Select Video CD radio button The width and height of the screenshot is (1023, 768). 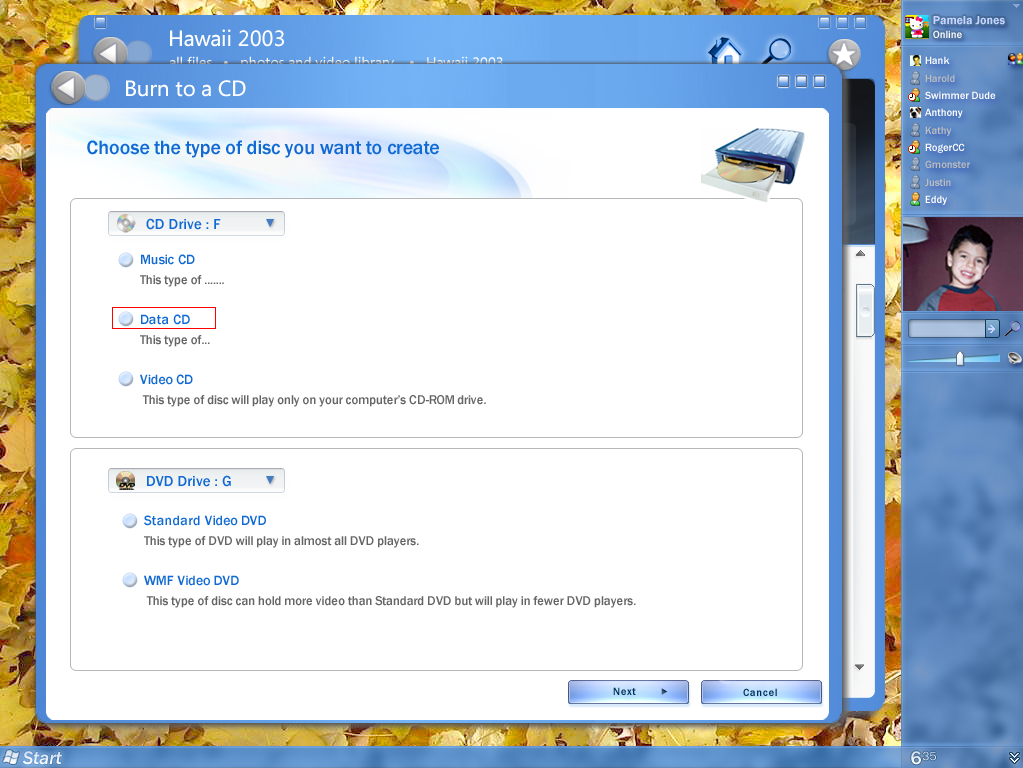tap(126, 379)
